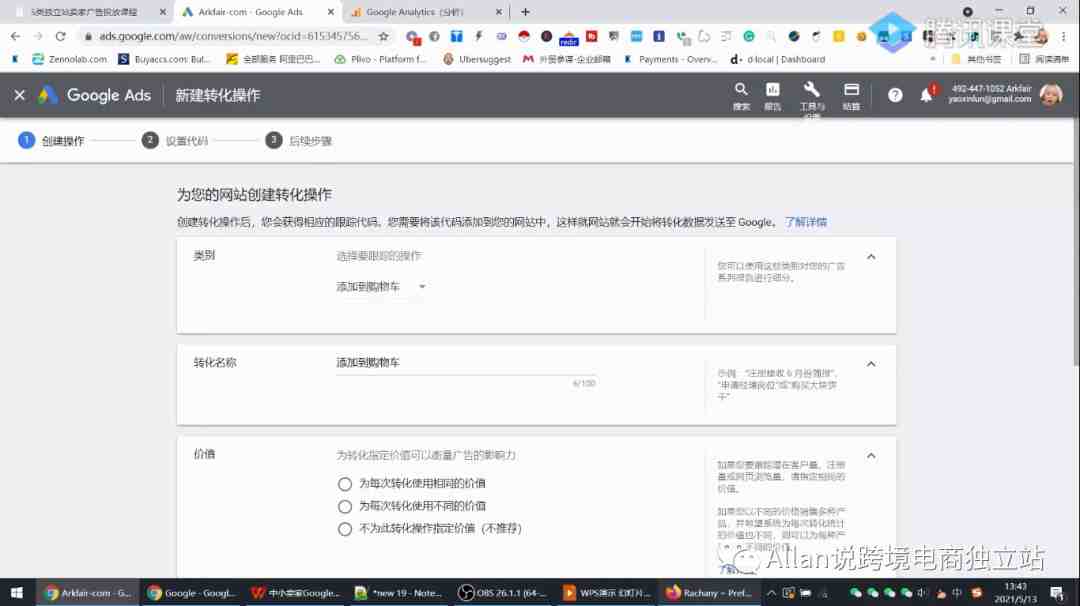
Task: Select 为每次转化使用不同的价值 radio option
Action: click(x=345, y=506)
